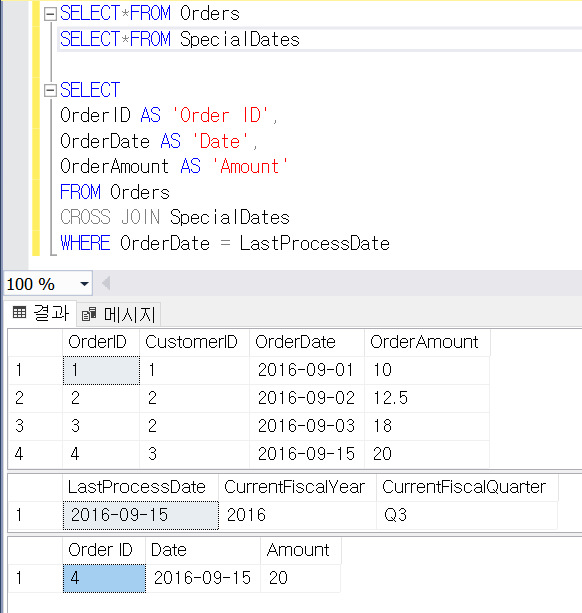This screenshot has height=613, width=582.
Task: Select the CustomerID column header
Action: [x=194, y=342]
